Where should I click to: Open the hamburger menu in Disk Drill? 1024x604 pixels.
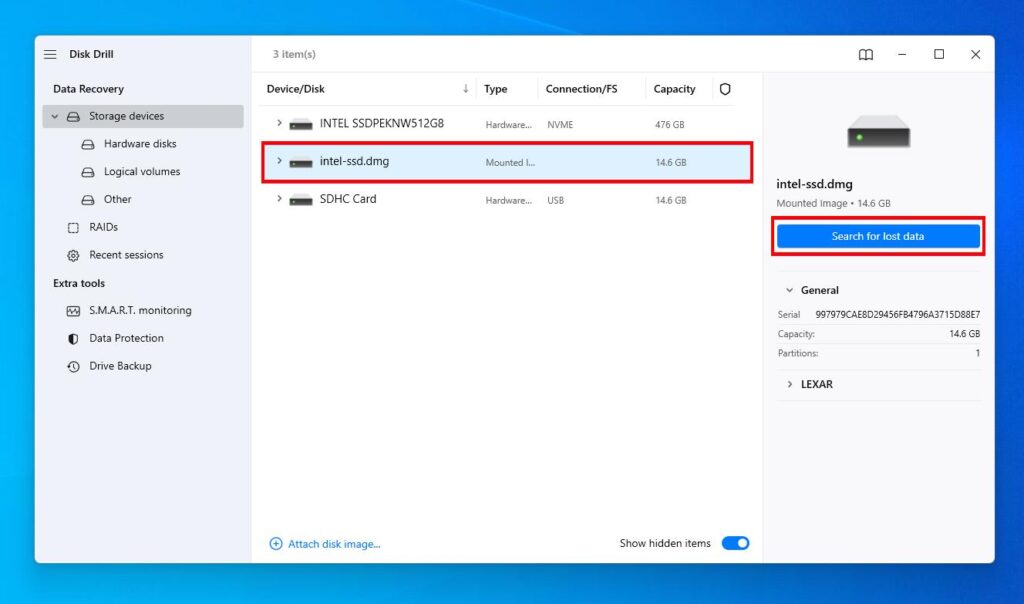(50, 54)
